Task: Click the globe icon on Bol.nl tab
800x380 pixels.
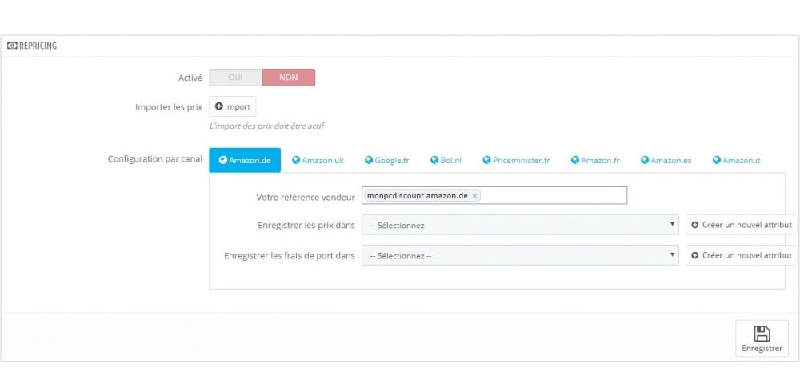Action: click(x=434, y=160)
